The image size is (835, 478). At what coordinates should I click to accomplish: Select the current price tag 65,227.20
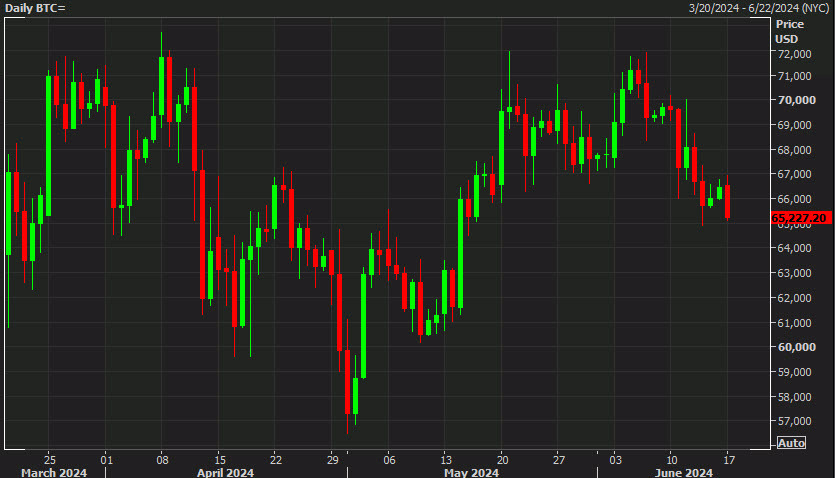click(801, 218)
